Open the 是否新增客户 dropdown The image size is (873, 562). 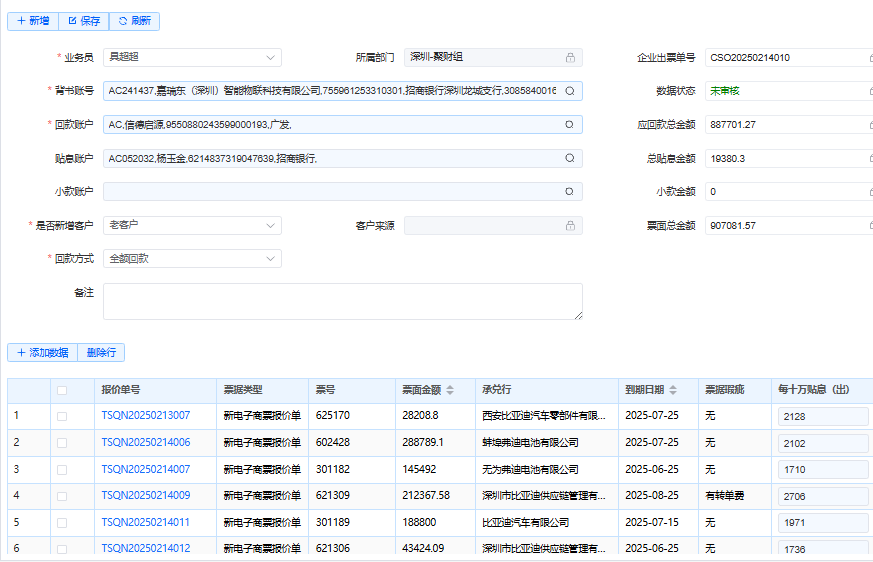pyautogui.click(x=271, y=226)
